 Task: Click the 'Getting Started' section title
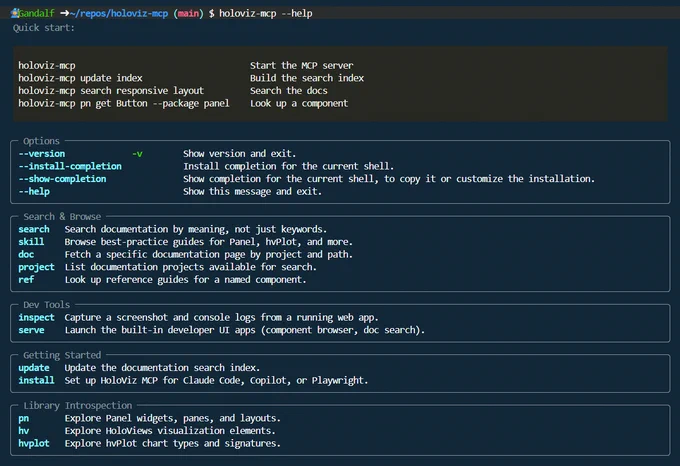tap(62, 355)
